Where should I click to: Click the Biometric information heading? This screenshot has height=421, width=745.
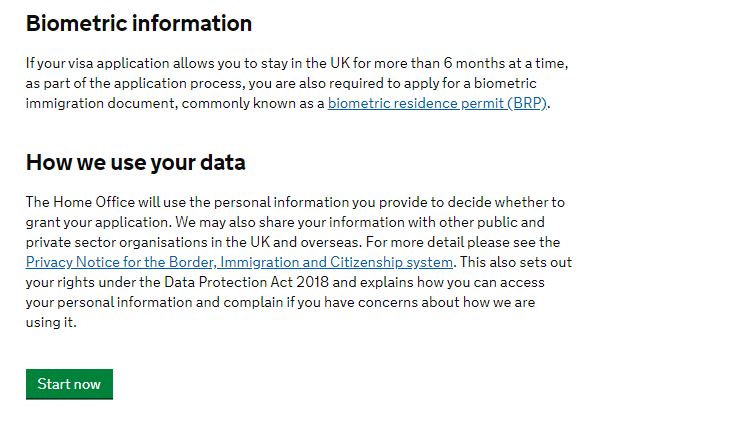[x=138, y=23]
